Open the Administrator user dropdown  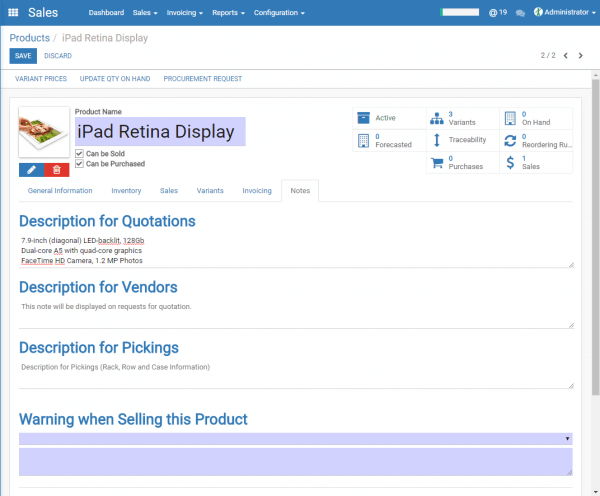coord(564,12)
